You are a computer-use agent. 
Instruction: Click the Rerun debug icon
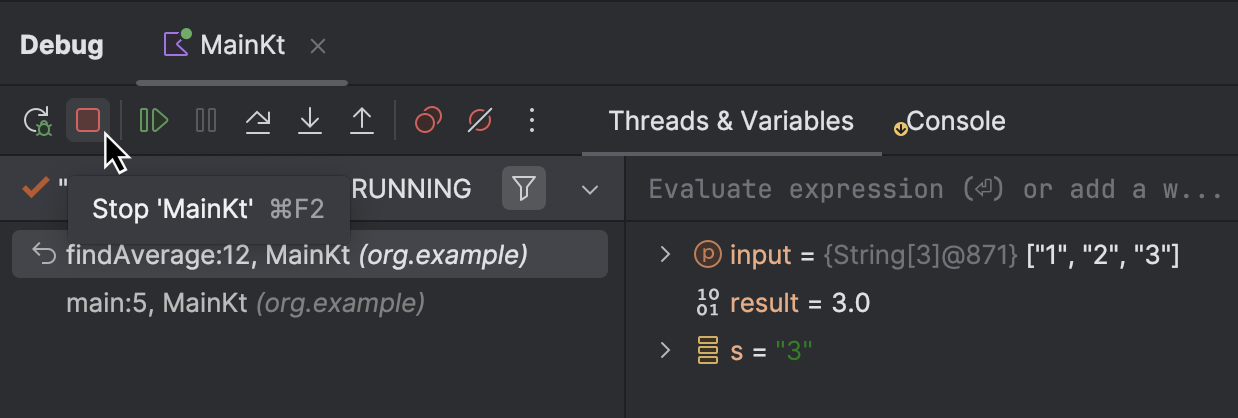(38, 121)
